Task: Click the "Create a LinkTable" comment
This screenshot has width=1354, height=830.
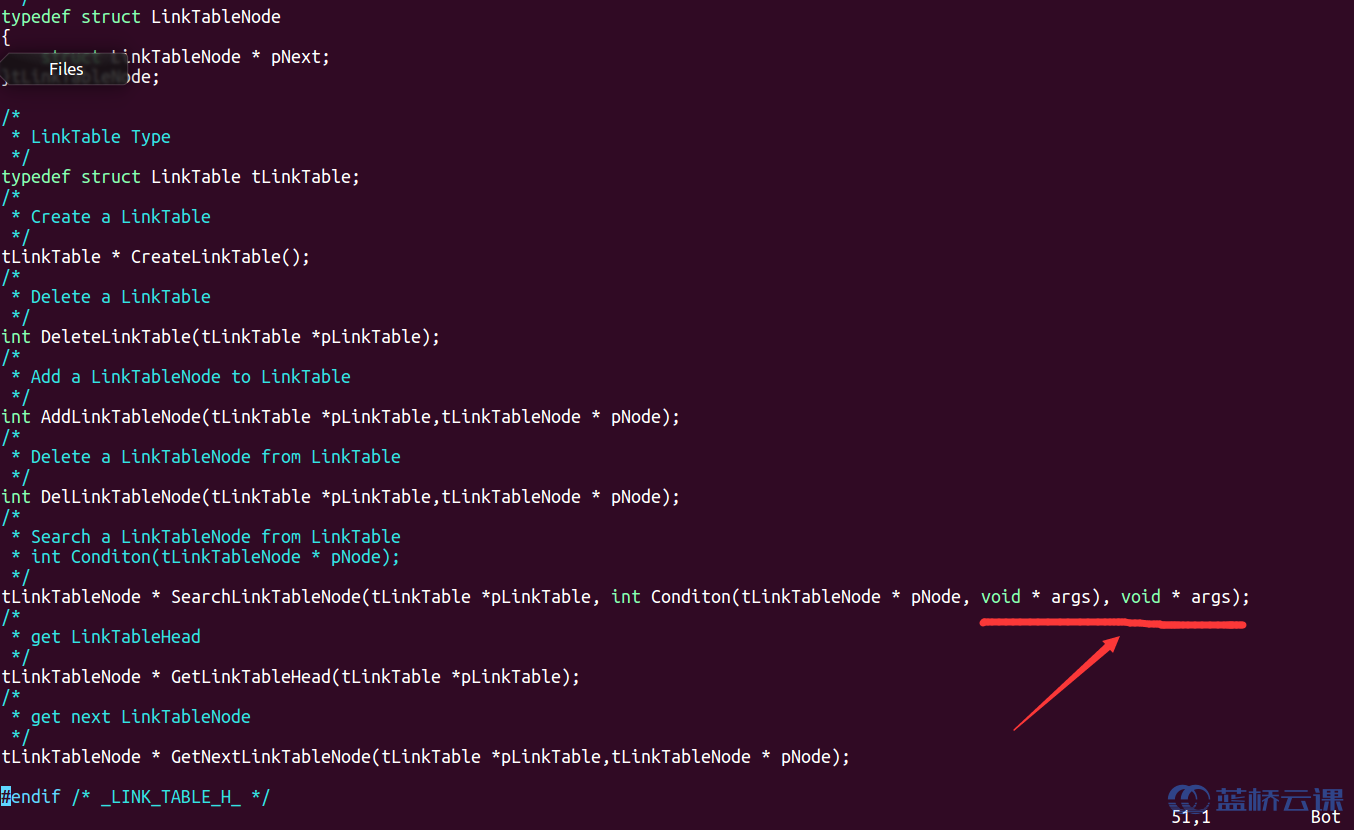Action: pyautogui.click(x=120, y=217)
